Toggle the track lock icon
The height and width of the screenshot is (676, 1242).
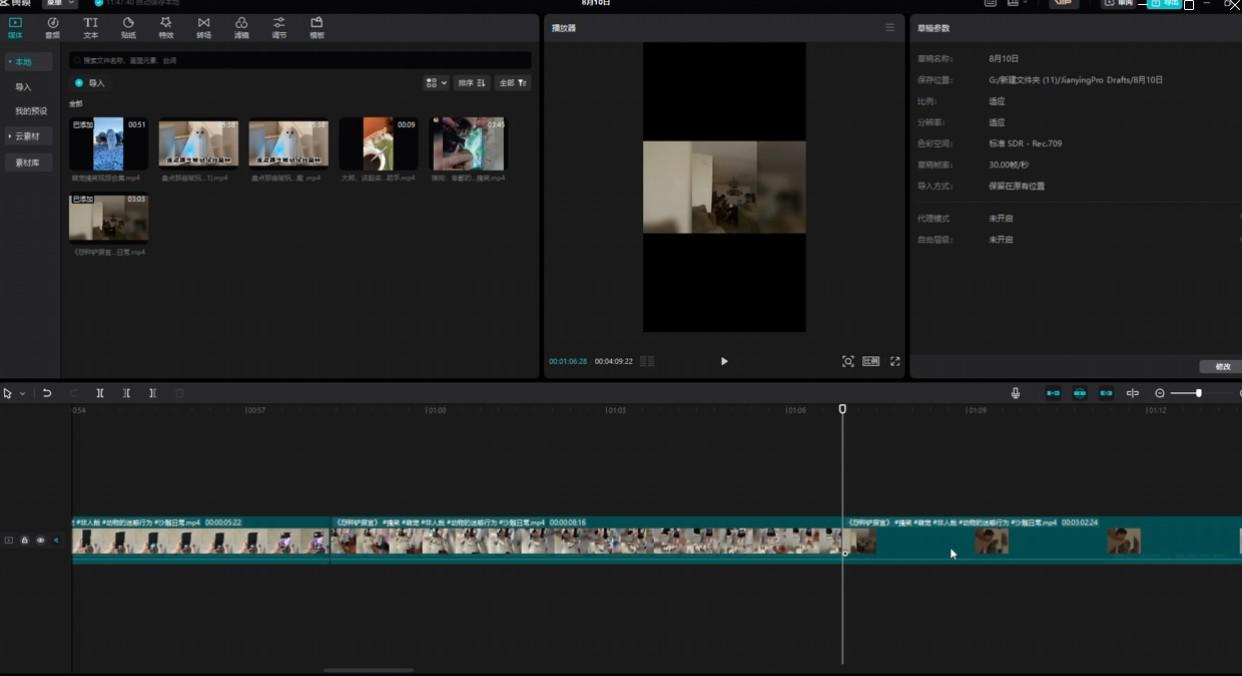tap(25, 540)
